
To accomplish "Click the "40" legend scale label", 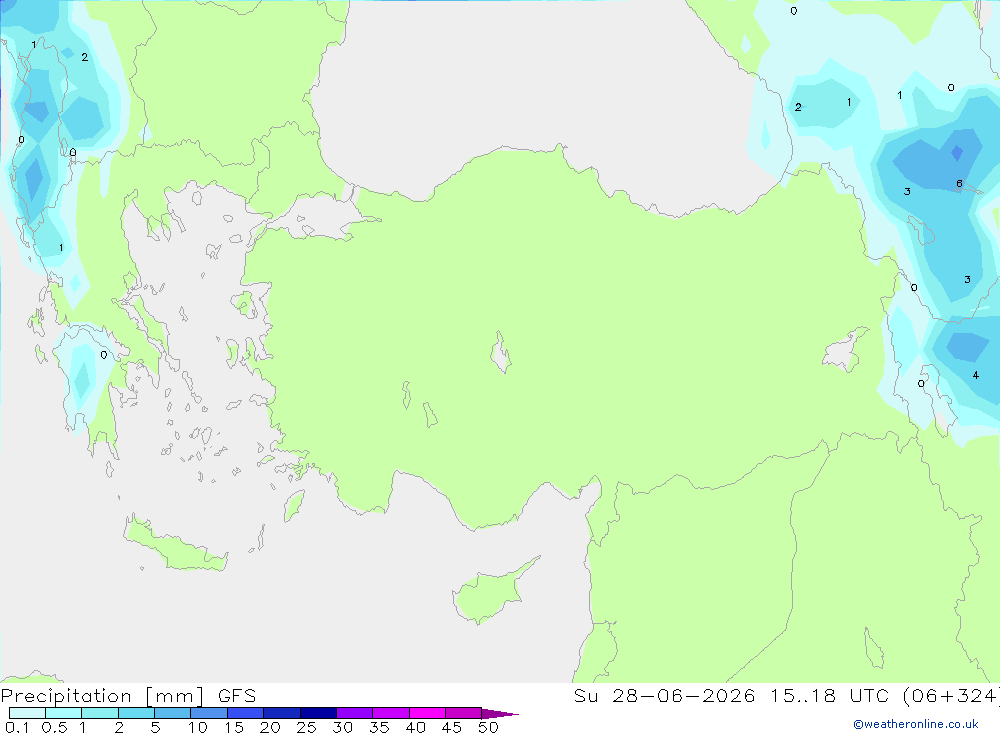I will coord(416,727).
